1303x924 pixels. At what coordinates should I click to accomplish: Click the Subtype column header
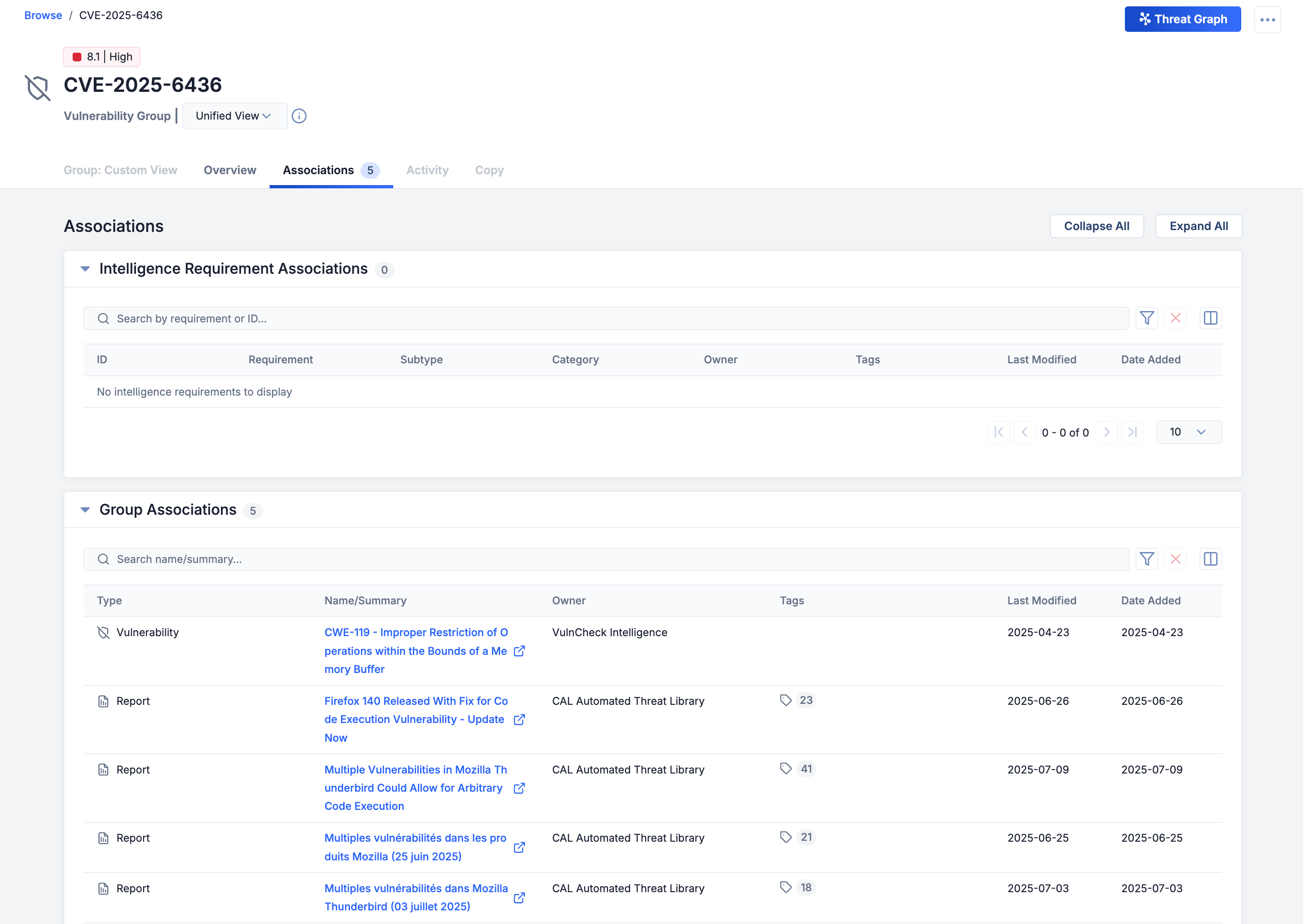click(x=421, y=360)
